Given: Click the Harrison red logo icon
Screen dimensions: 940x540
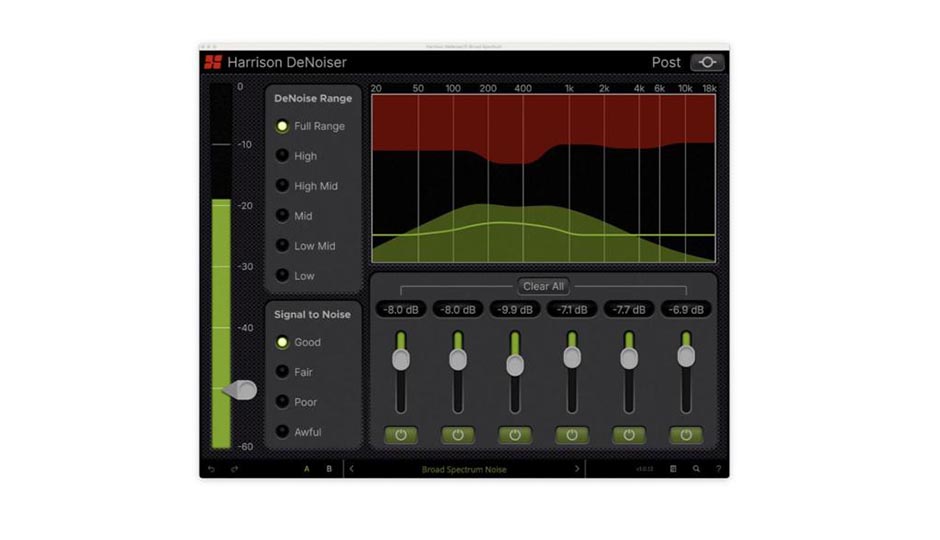Looking at the screenshot, I should (x=213, y=62).
